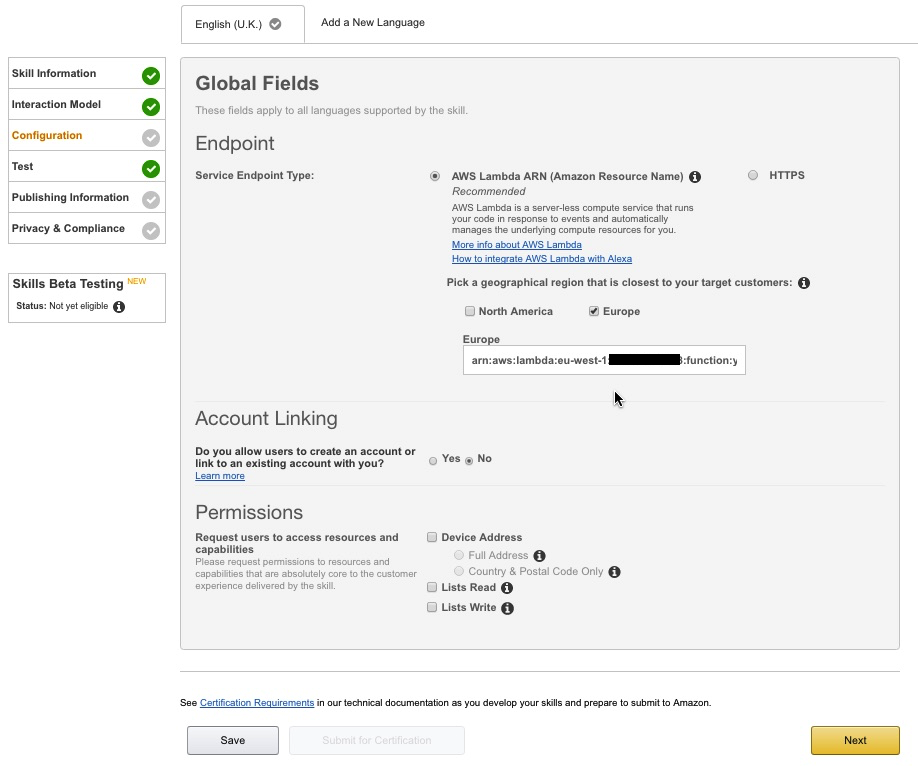The height and width of the screenshot is (766, 918).
Task: Follow the Learn more account linking link
Action: [220, 476]
